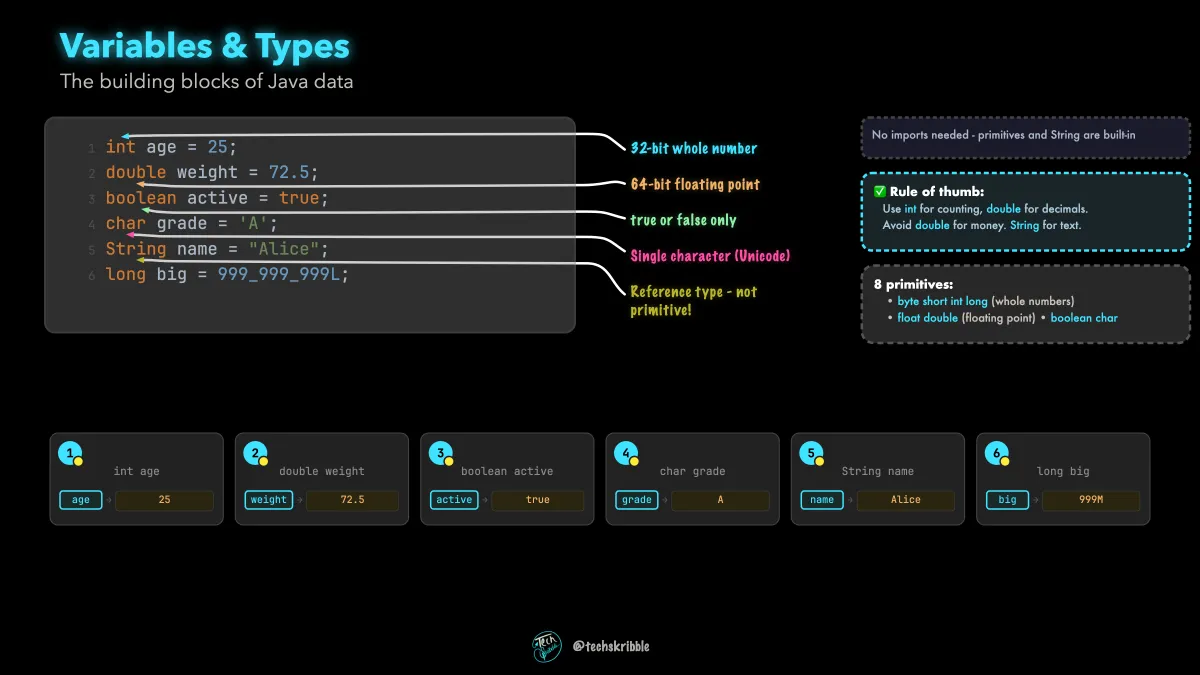Screen dimensions: 1200x675
Task: Click the 'Single character (Unicode)' annotation
Action: (x=710, y=256)
